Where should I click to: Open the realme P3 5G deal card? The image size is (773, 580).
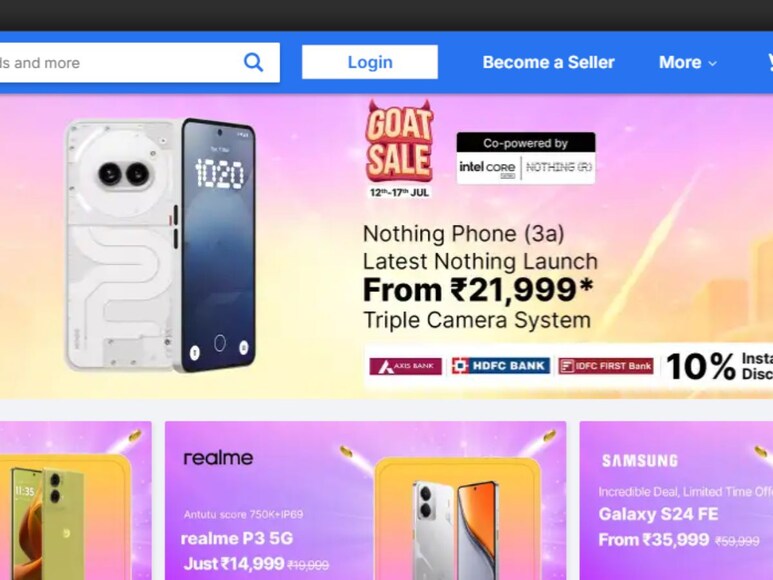(365, 500)
